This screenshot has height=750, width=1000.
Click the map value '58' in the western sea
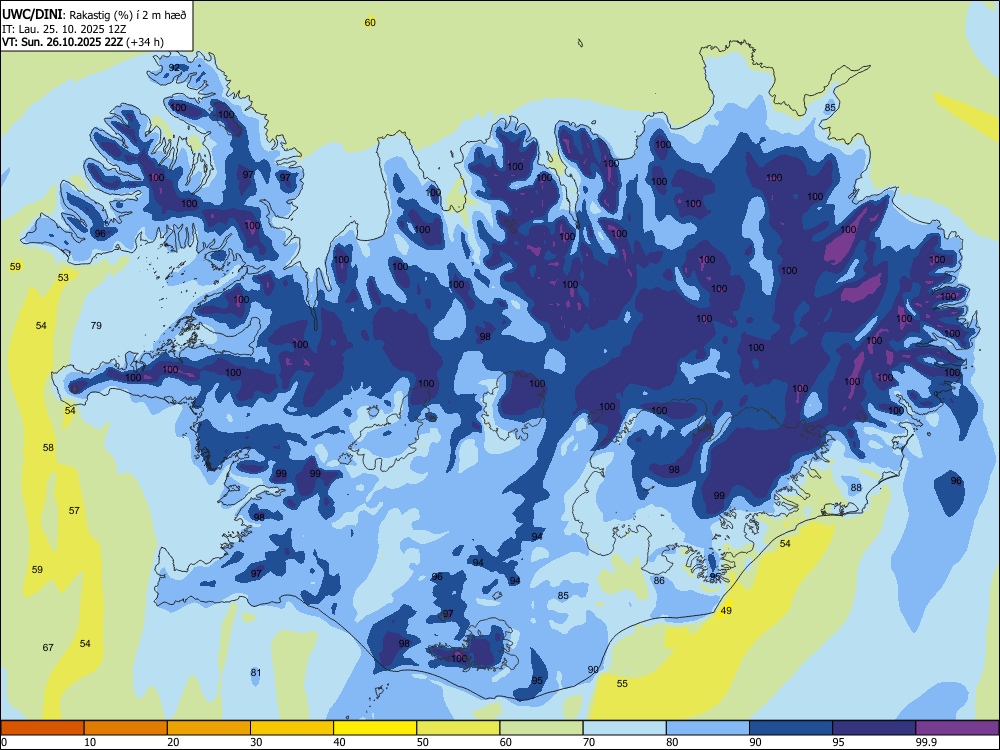coord(48,448)
